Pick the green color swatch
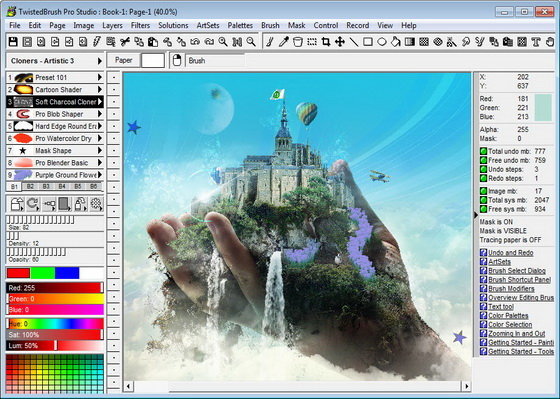 [x=42, y=273]
